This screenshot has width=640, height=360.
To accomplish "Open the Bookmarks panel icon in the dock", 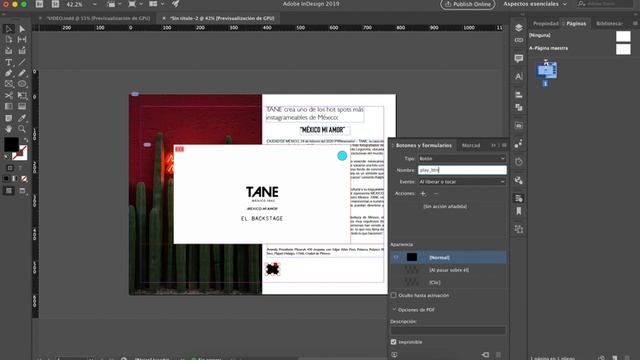I will [x=519, y=211].
